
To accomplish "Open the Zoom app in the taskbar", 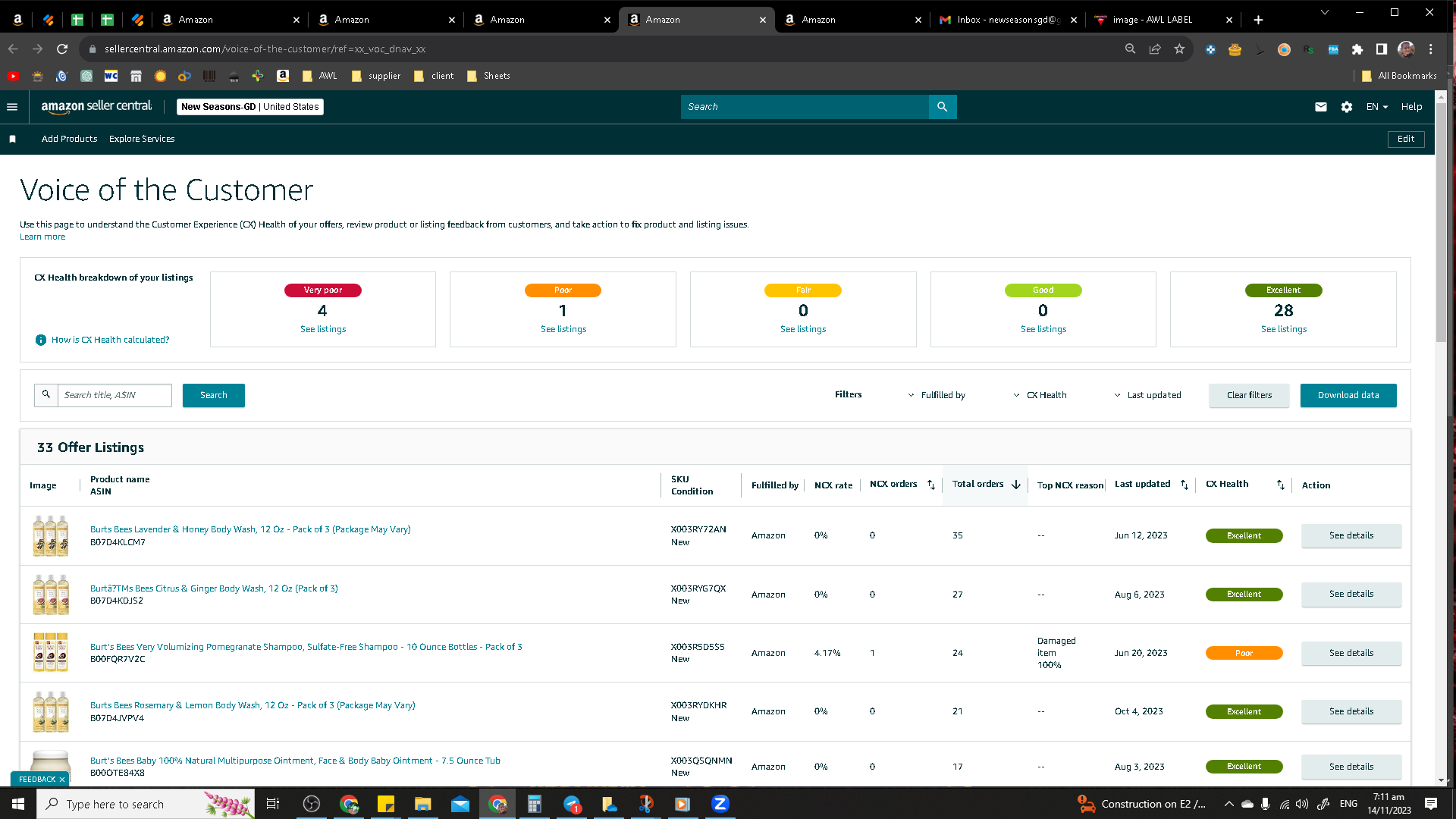I will coord(720,804).
